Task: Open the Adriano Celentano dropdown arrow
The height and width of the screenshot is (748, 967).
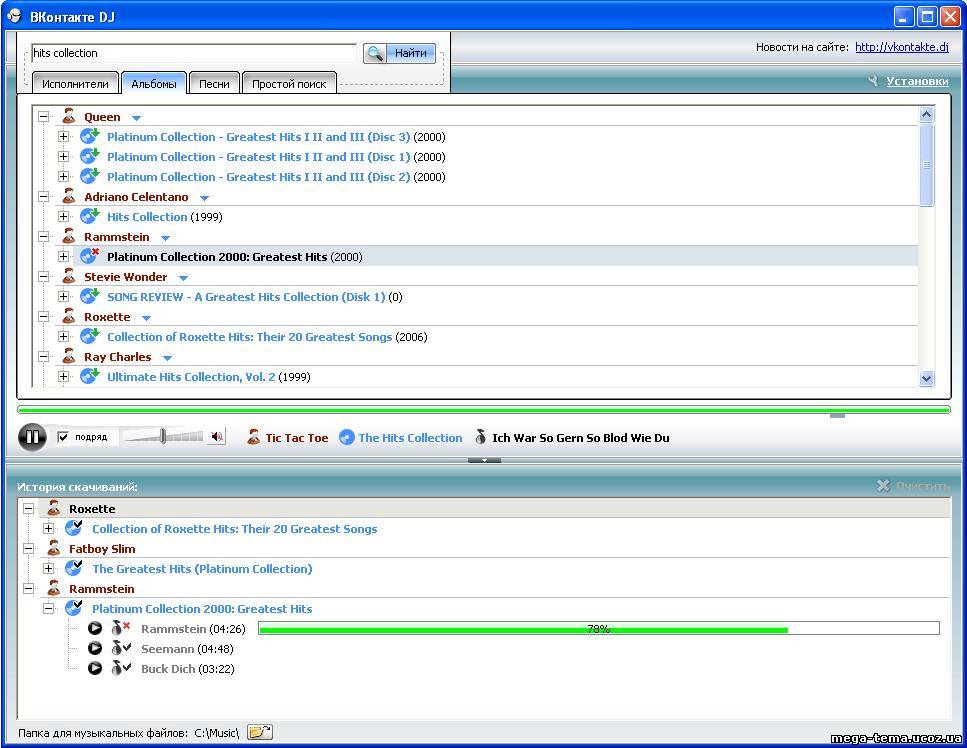Action: pyautogui.click(x=204, y=198)
